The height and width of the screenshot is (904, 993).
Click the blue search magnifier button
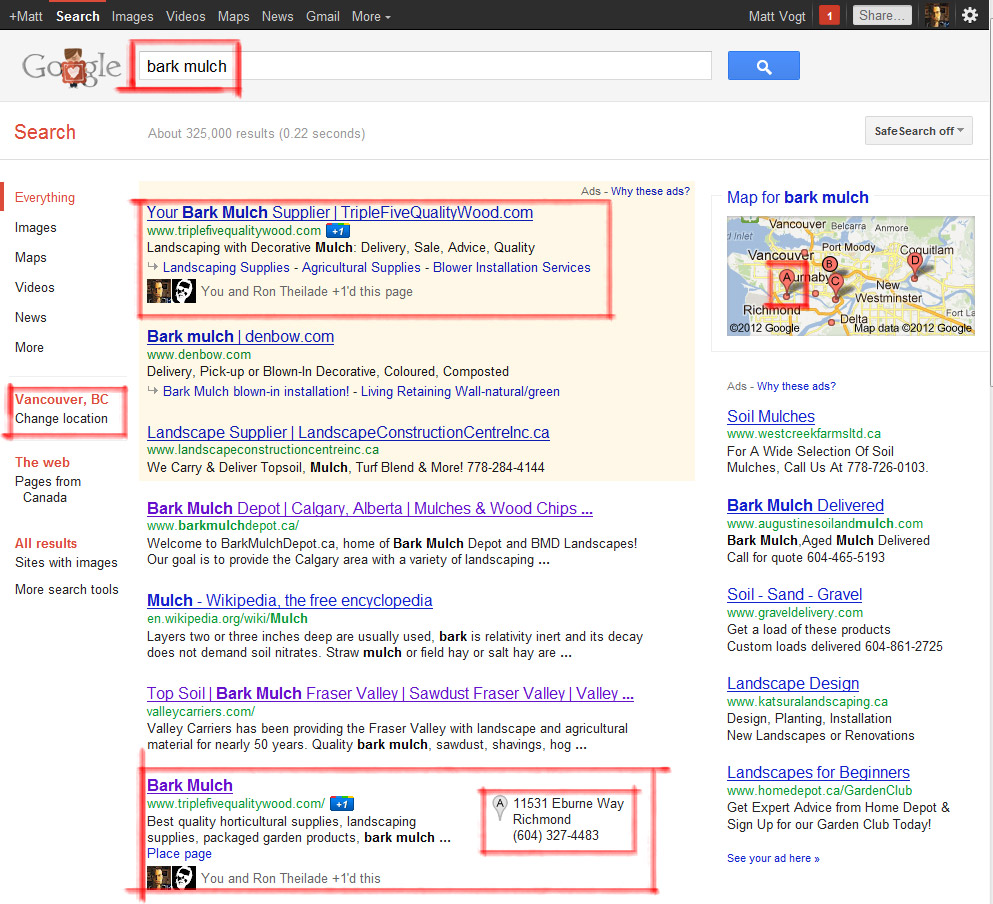pos(763,66)
